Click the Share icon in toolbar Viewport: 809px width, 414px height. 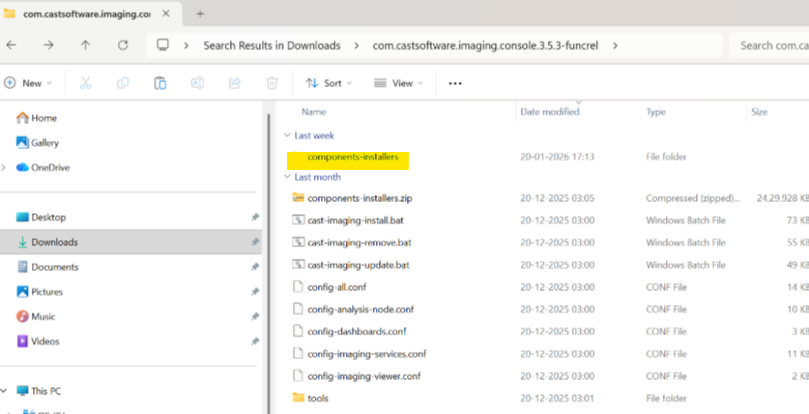coord(235,84)
